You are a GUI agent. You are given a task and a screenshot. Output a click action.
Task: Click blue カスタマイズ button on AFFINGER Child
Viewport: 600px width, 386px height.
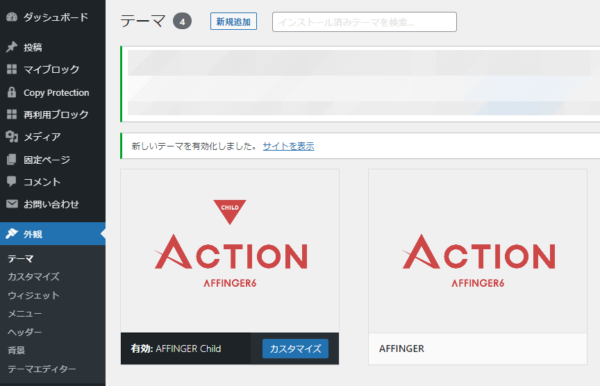pyautogui.click(x=295, y=349)
